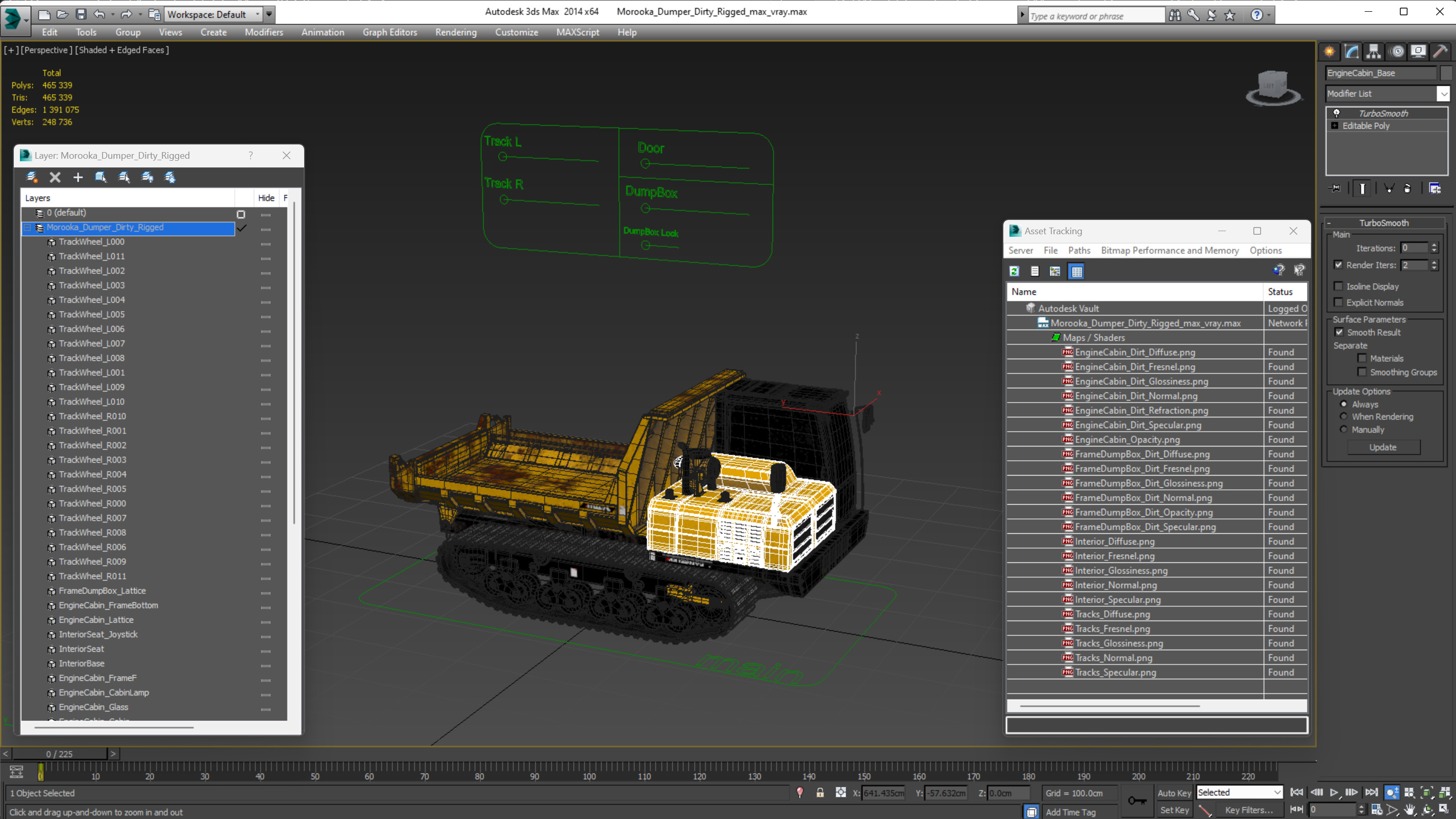Open the Workspace Default dropdown
The image size is (1456, 819).
click(x=258, y=14)
